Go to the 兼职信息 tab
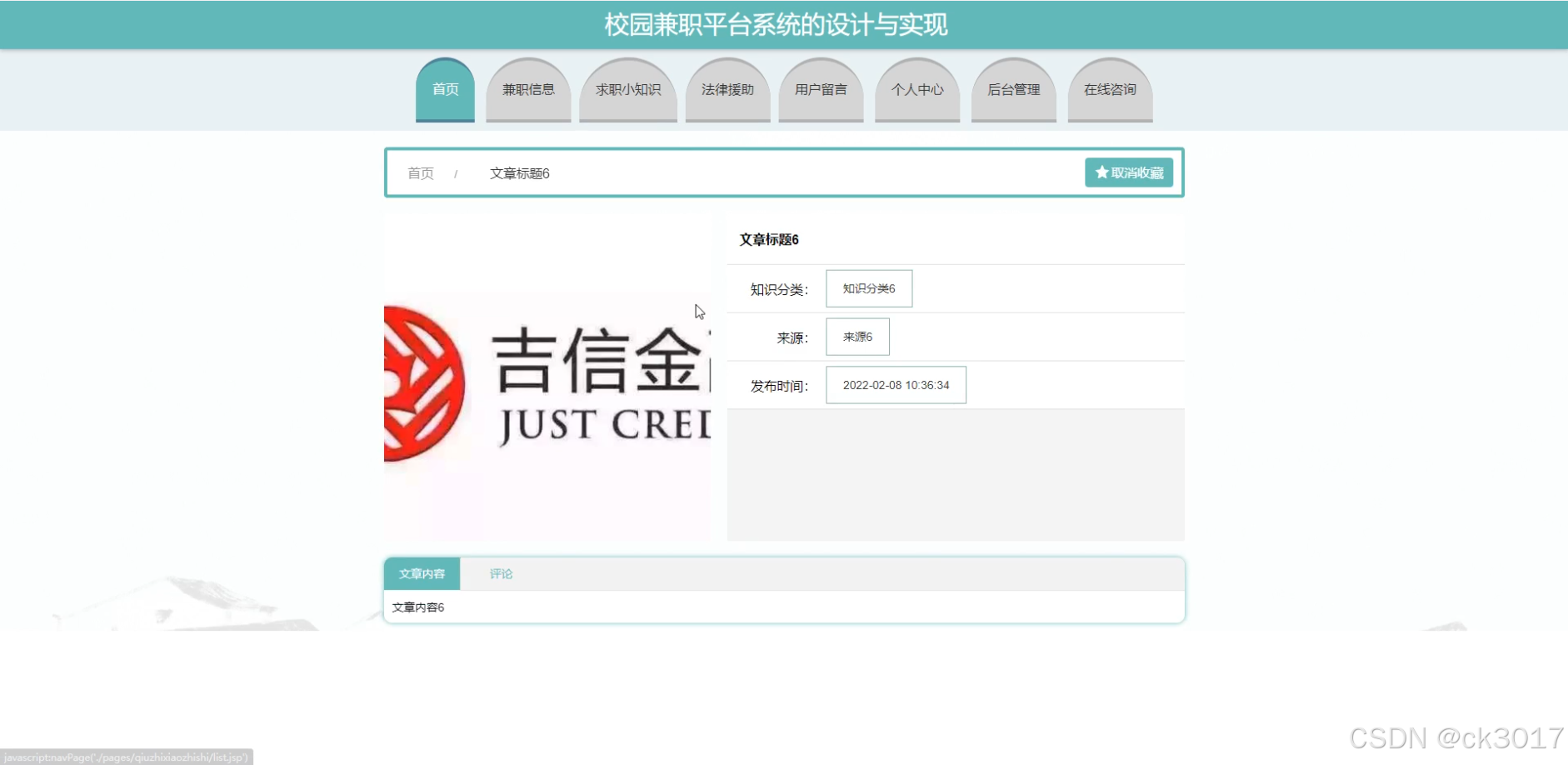This screenshot has height=765, width=1568. (x=528, y=90)
